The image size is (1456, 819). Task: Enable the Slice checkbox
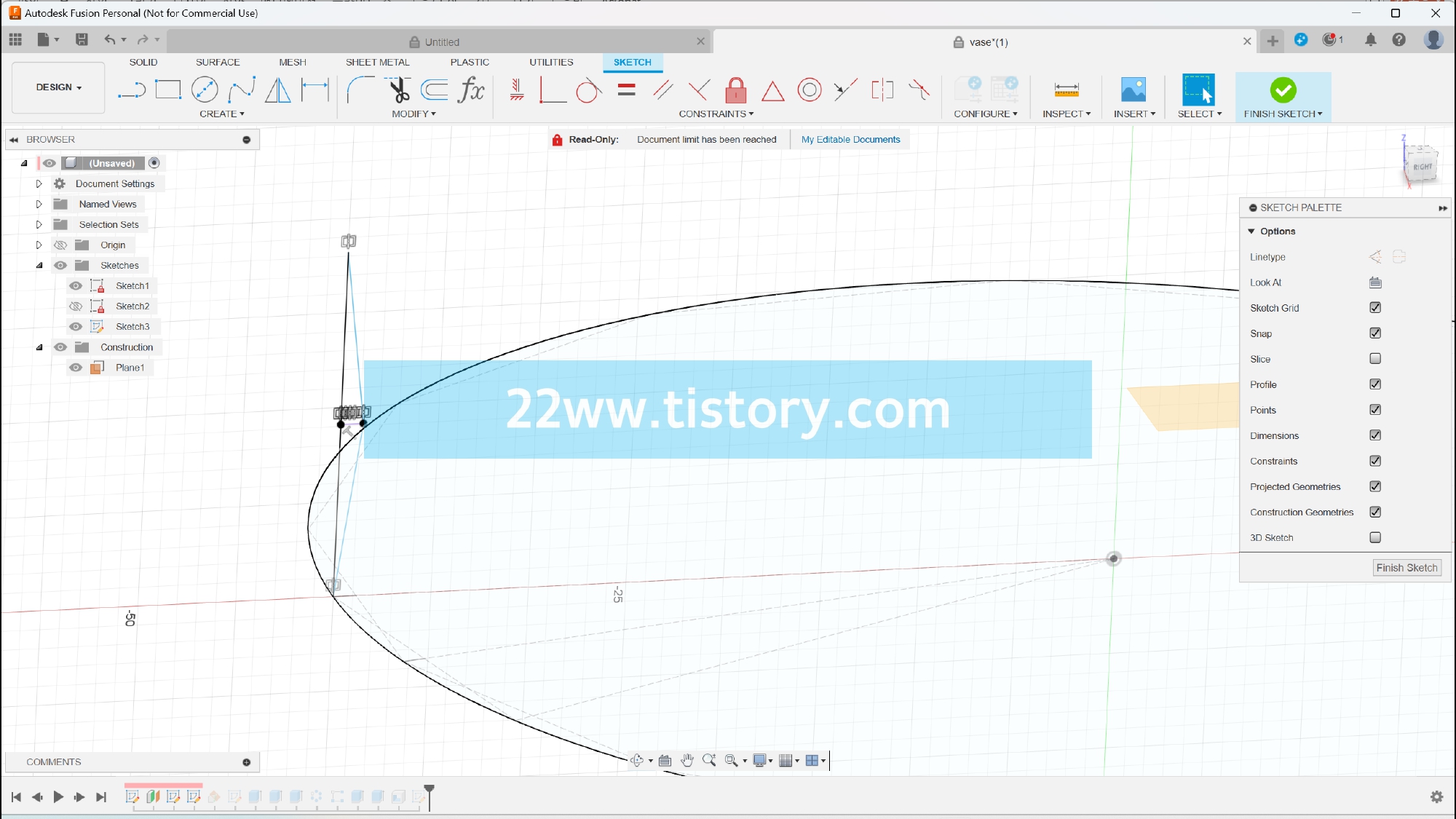[x=1375, y=359]
